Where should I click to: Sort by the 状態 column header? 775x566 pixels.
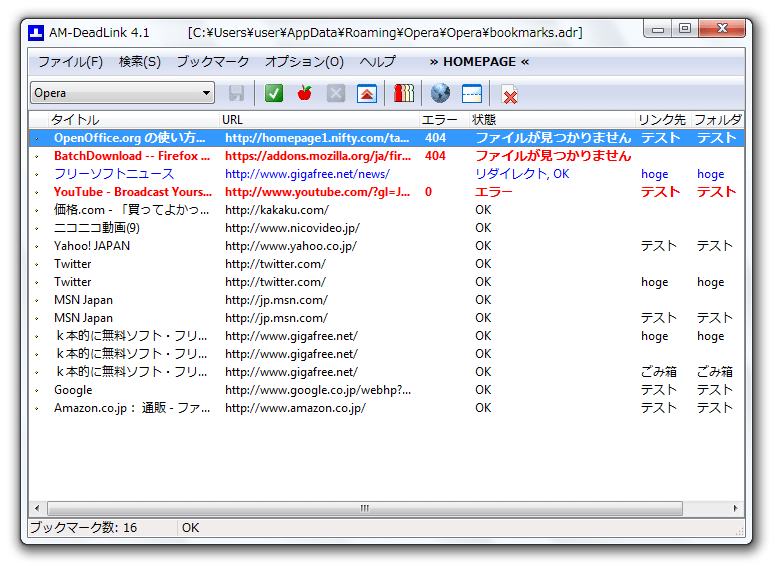click(552, 120)
